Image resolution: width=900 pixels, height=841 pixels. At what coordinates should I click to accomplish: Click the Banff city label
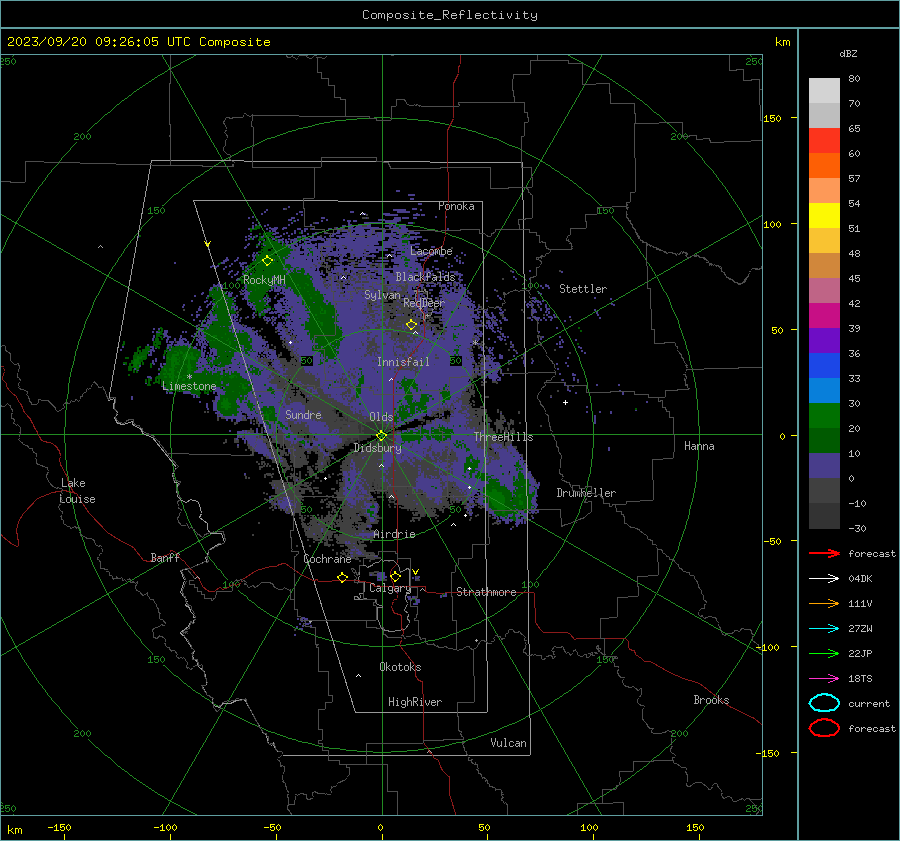click(x=165, y=557)
